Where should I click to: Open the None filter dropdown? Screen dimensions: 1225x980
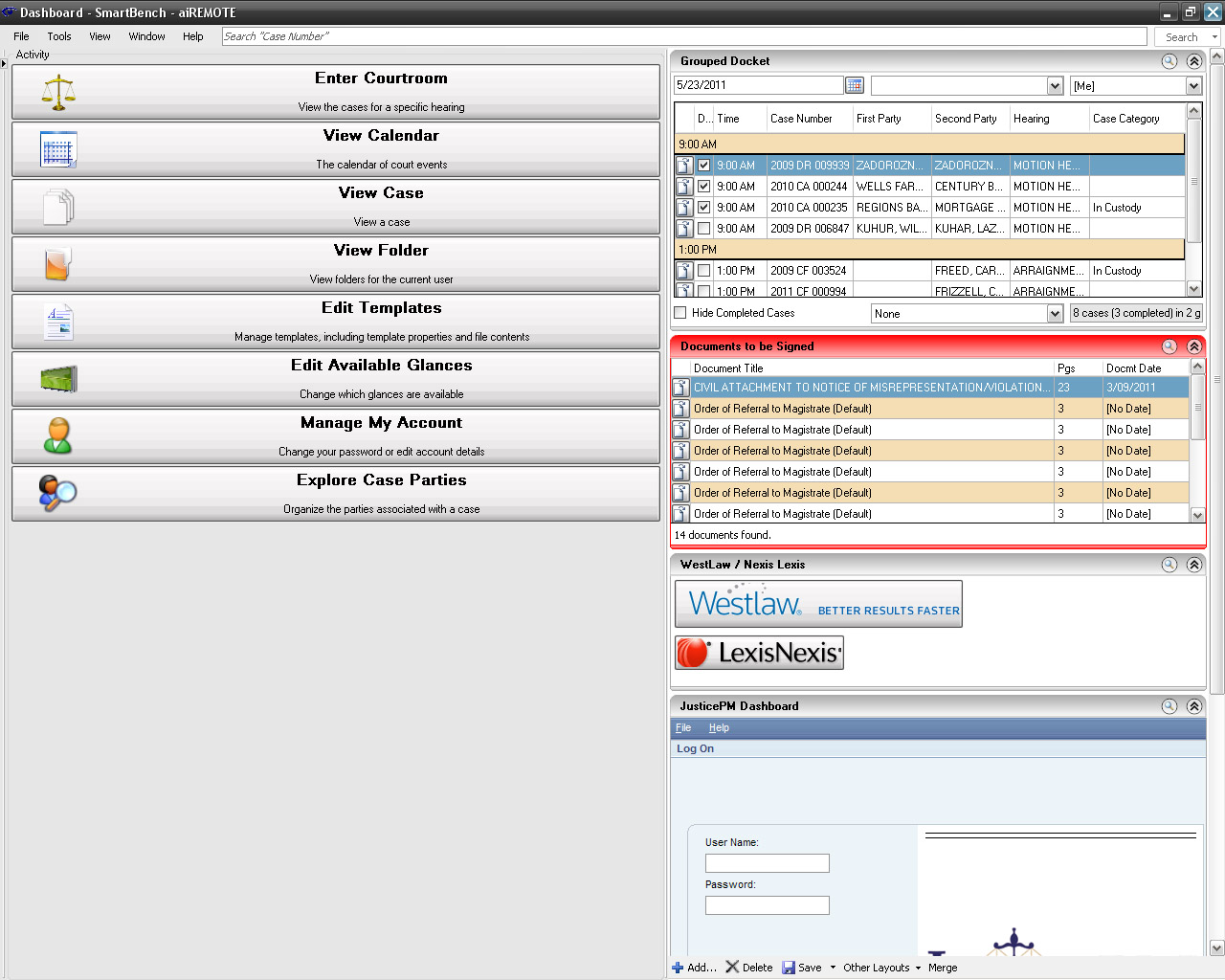tap(1055, 314)
